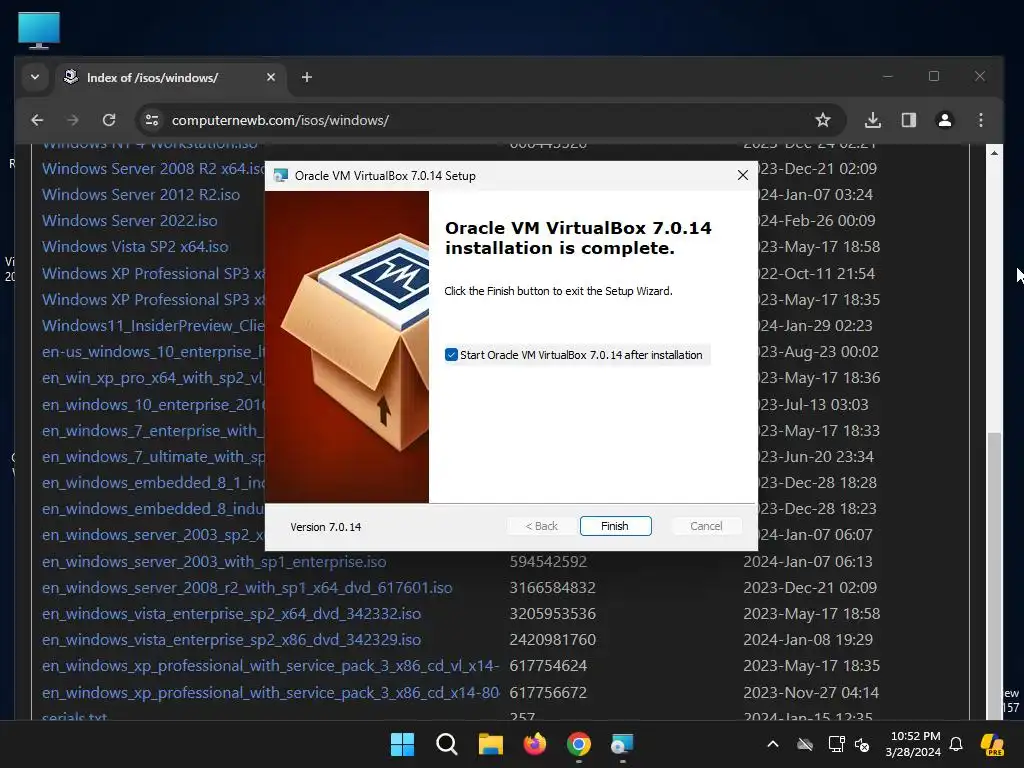Click muted volume tray icon
The image size is (1024, 768).
coord(862,744)
